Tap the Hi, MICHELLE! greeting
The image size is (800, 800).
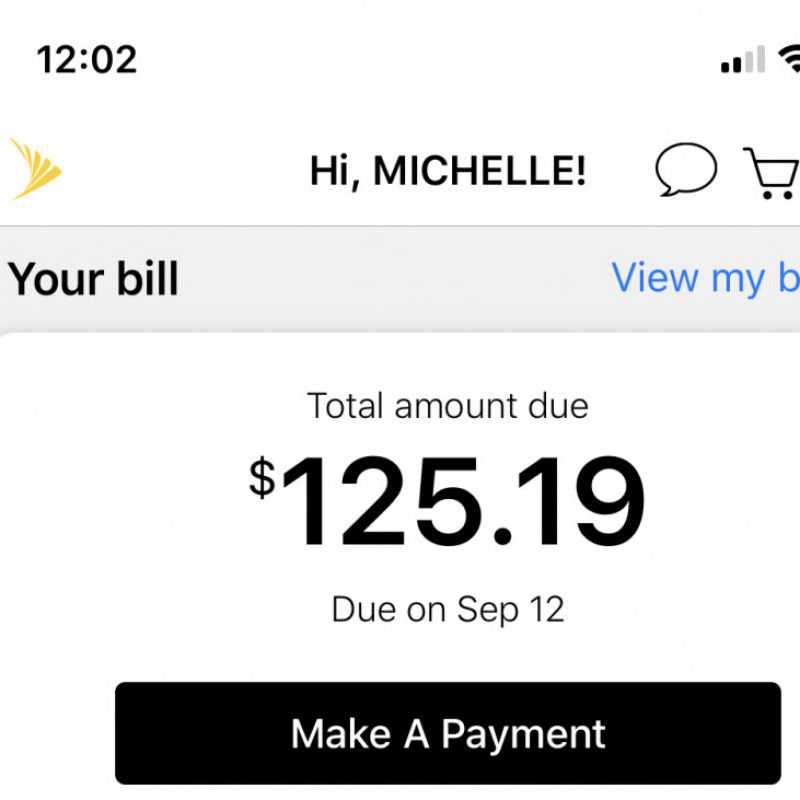[447, 171]
